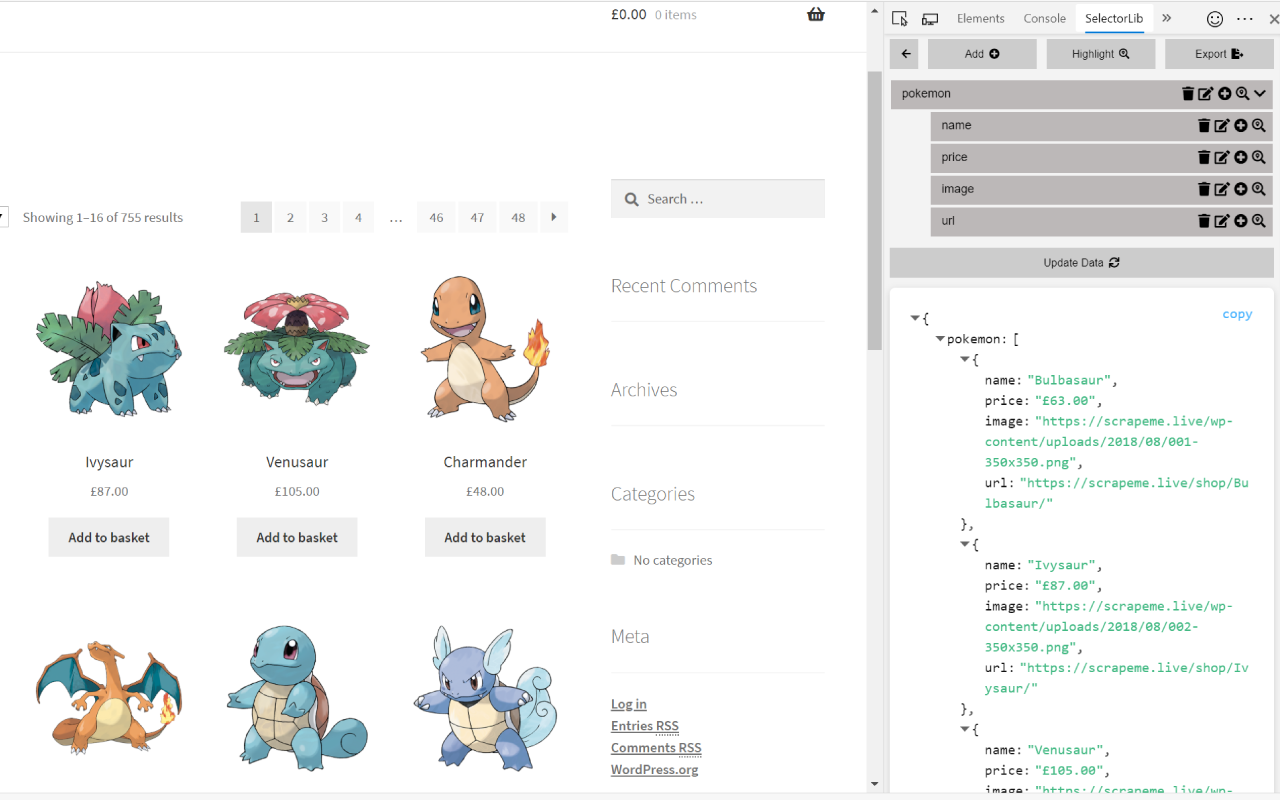Viewport: 1280px width, 800px height.
Task: Open results page 3
Action: pos(324,217)
